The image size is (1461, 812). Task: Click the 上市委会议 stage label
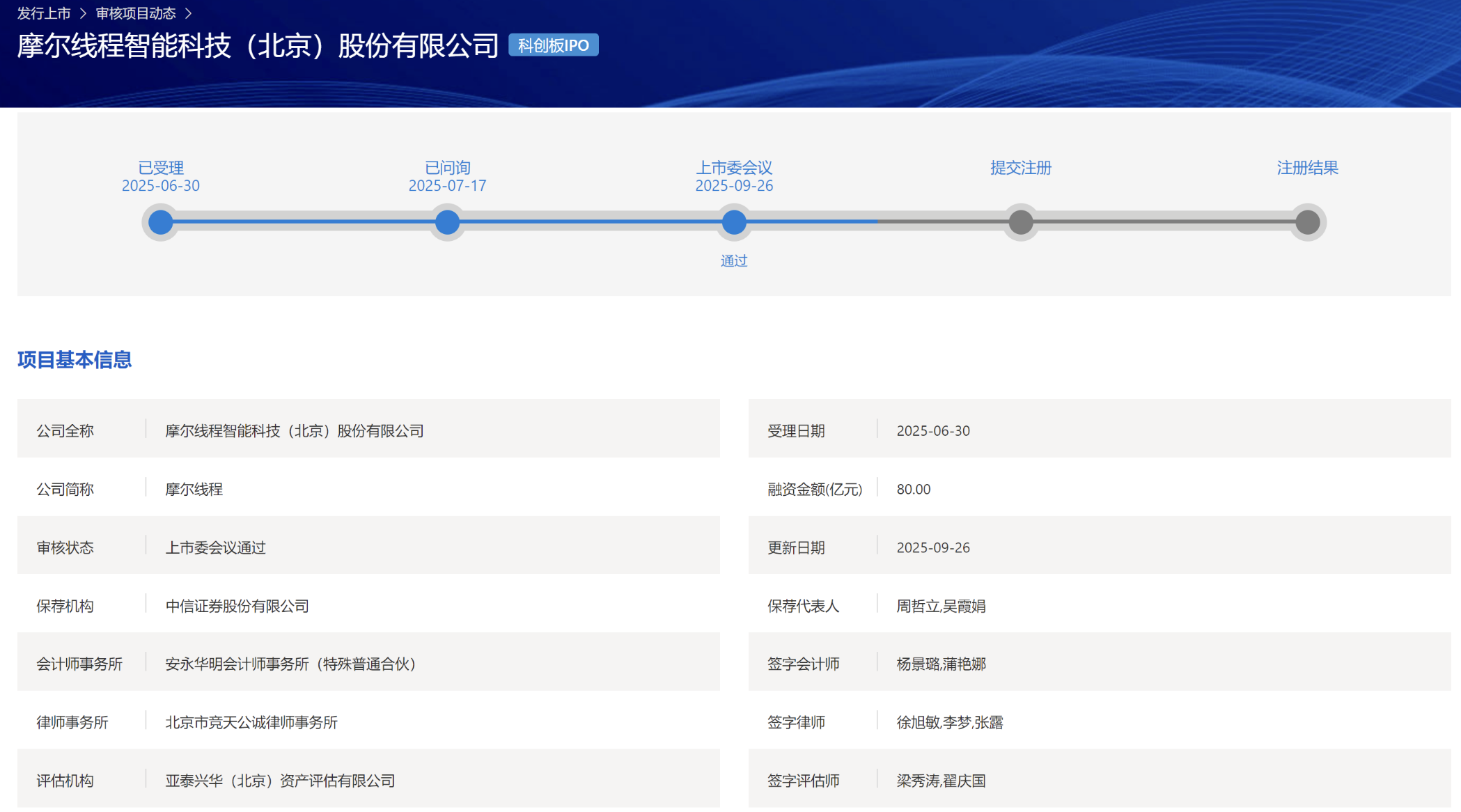coord(734,168)
